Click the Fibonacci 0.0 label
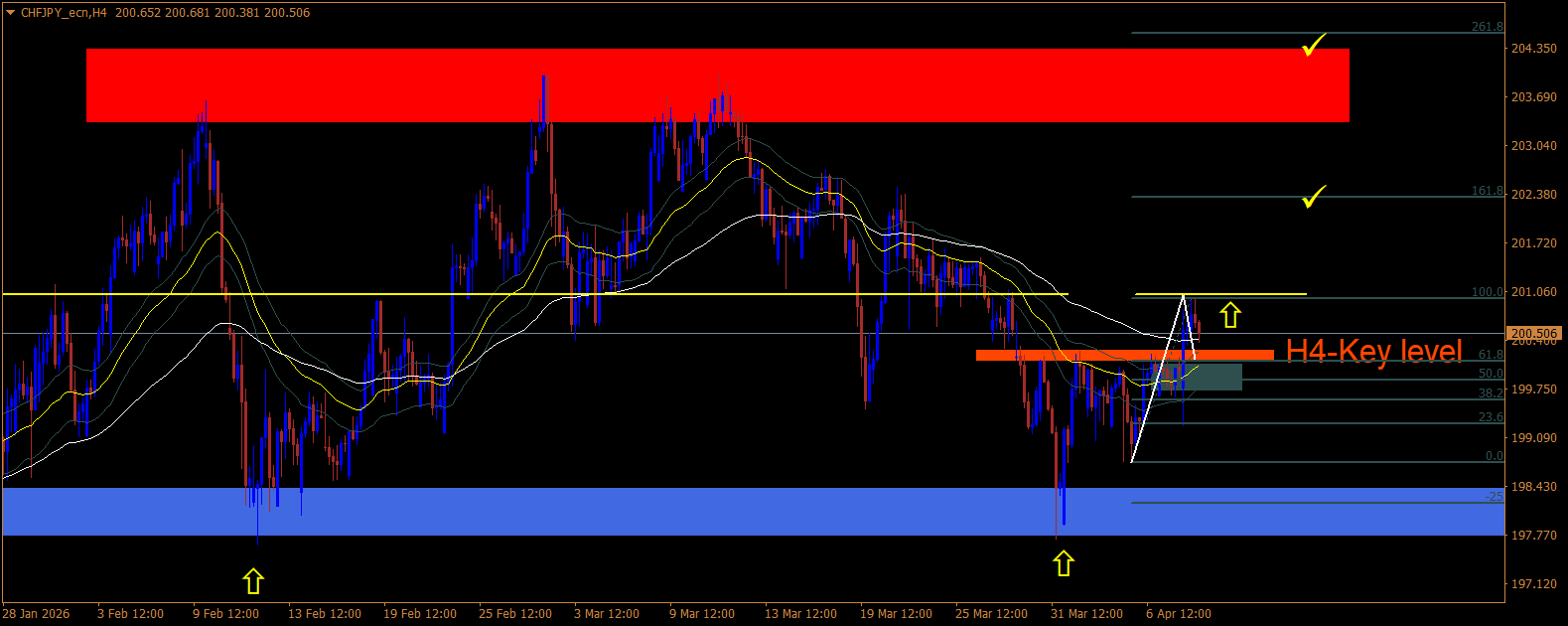Image resolution: width=1568 pixels, height=626 pixels. point(1495,456)
